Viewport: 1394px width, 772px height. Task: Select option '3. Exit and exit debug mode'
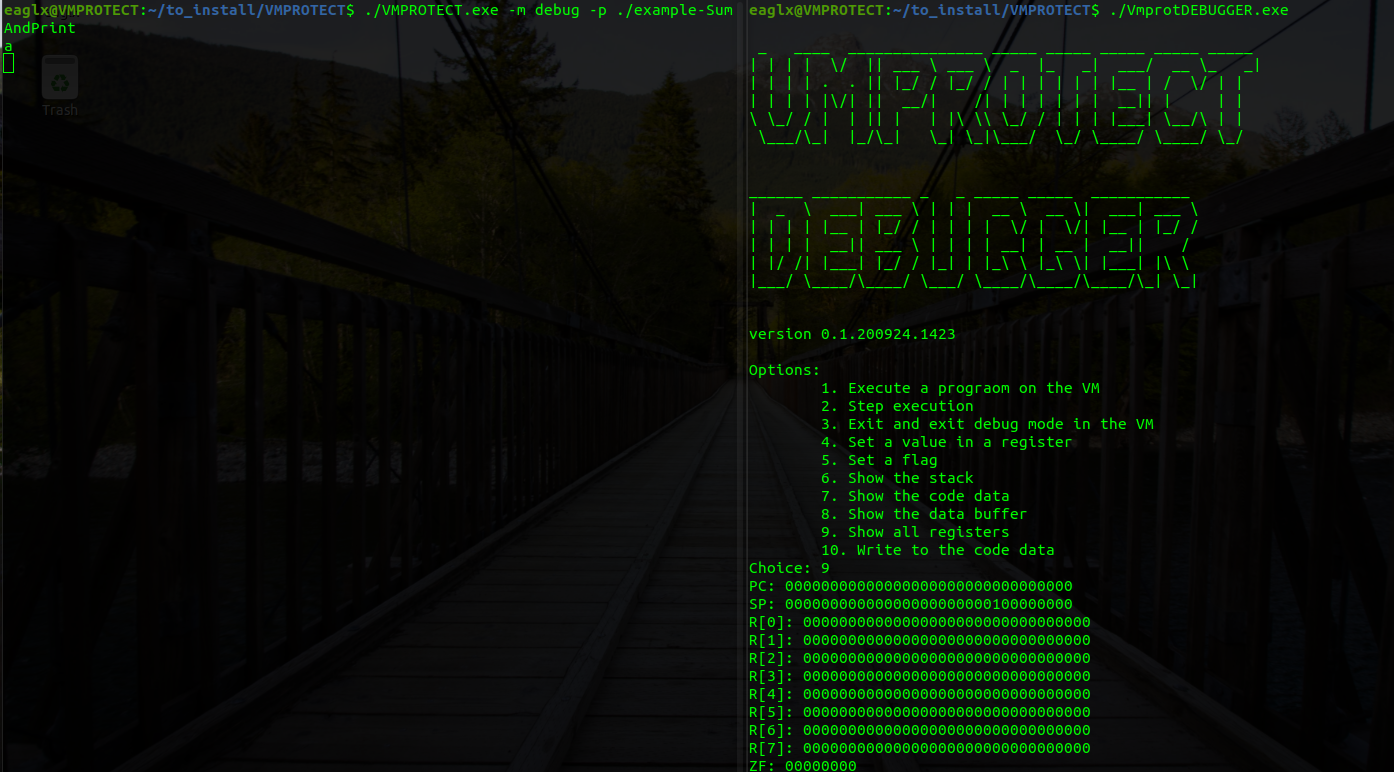(x=987, y=424)
